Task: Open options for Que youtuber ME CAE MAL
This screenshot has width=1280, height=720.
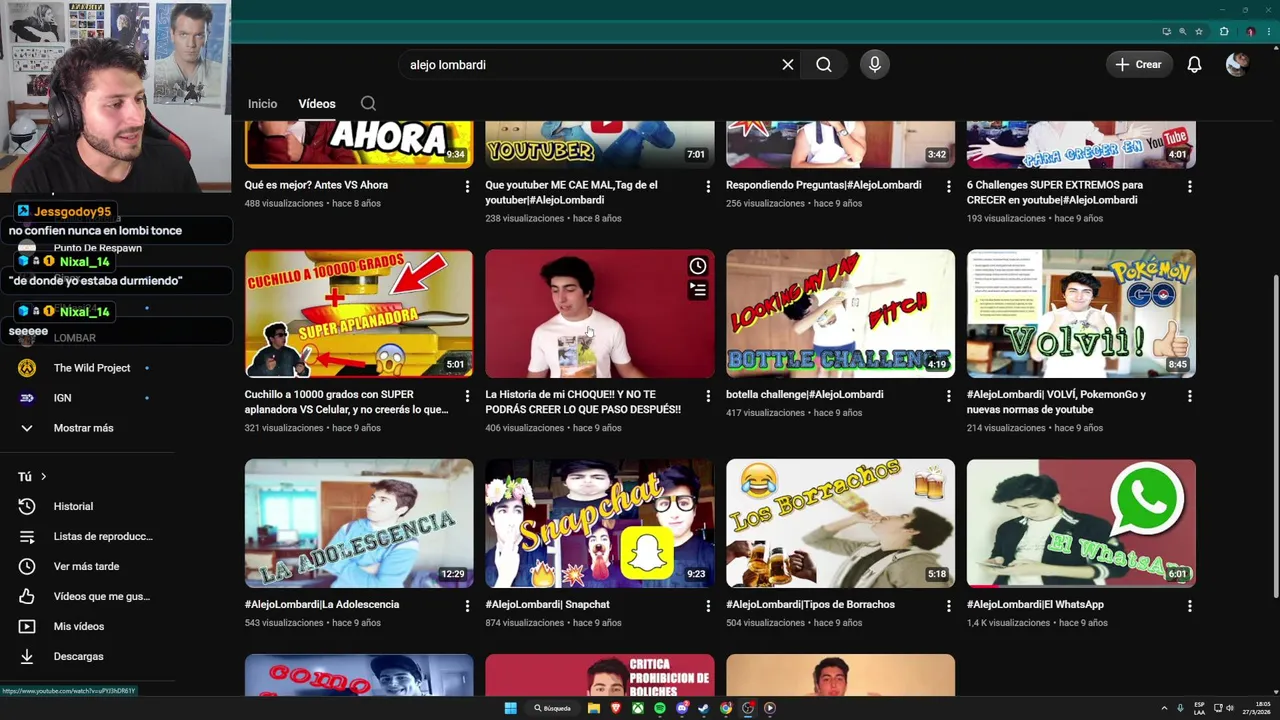Action: point(708,186)
